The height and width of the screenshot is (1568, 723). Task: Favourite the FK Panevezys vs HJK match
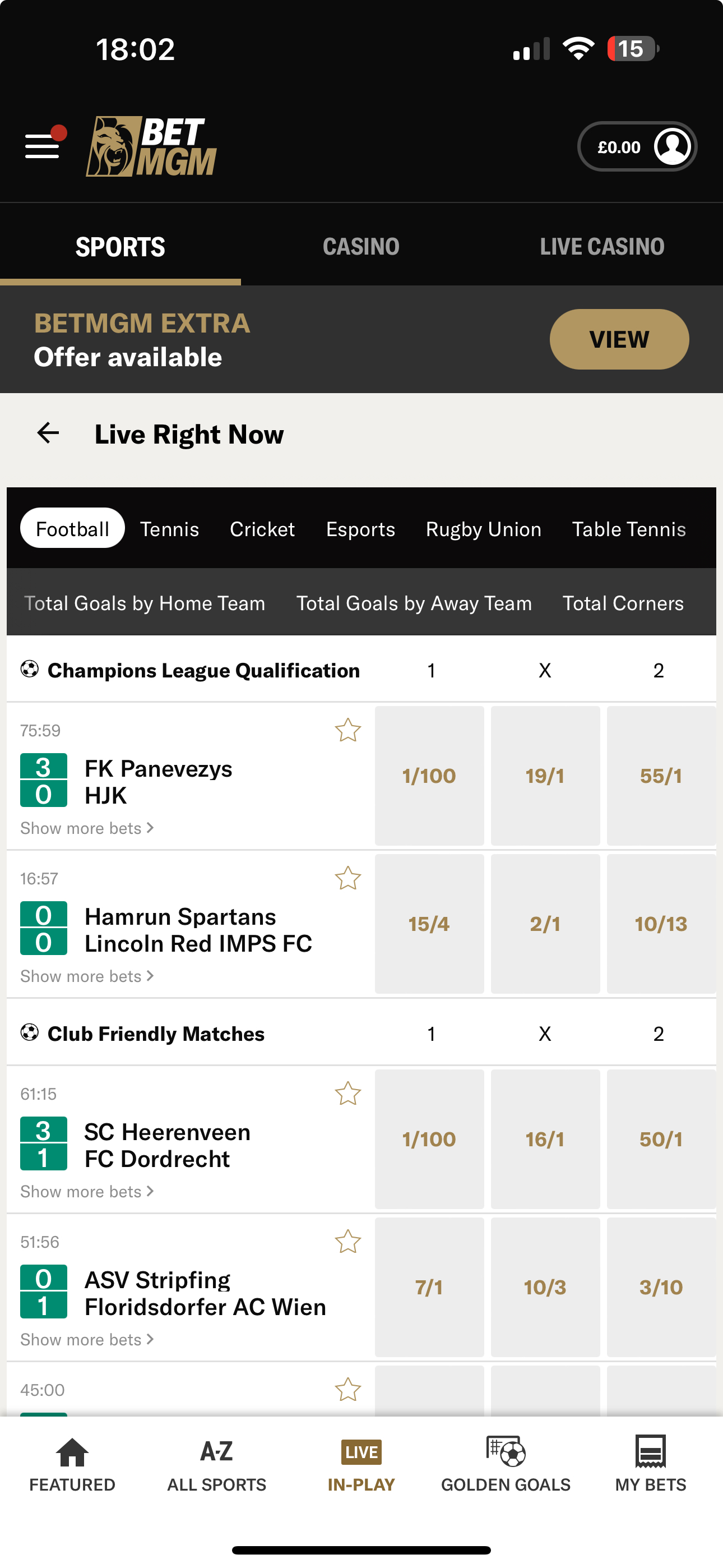347,730
